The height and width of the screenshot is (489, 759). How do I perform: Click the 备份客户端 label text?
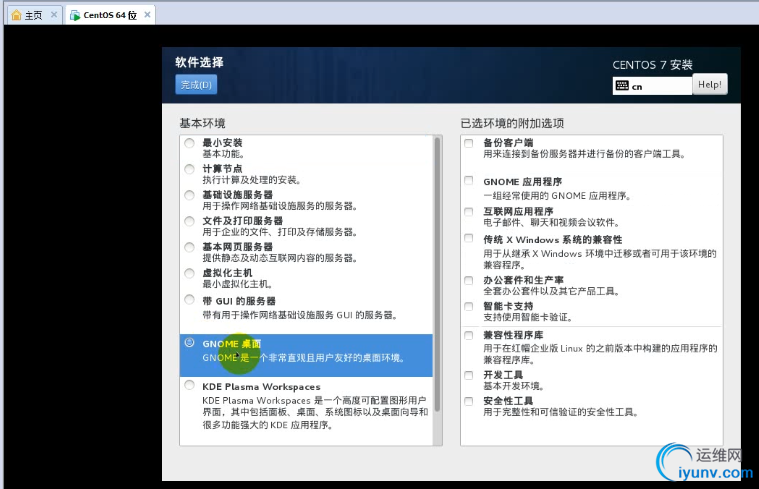[x=508, y=143]
